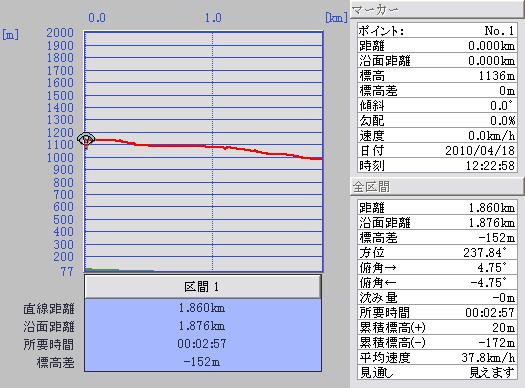
Task: Click the marker time 12:22:58
Action: click(x=490, y=165)
